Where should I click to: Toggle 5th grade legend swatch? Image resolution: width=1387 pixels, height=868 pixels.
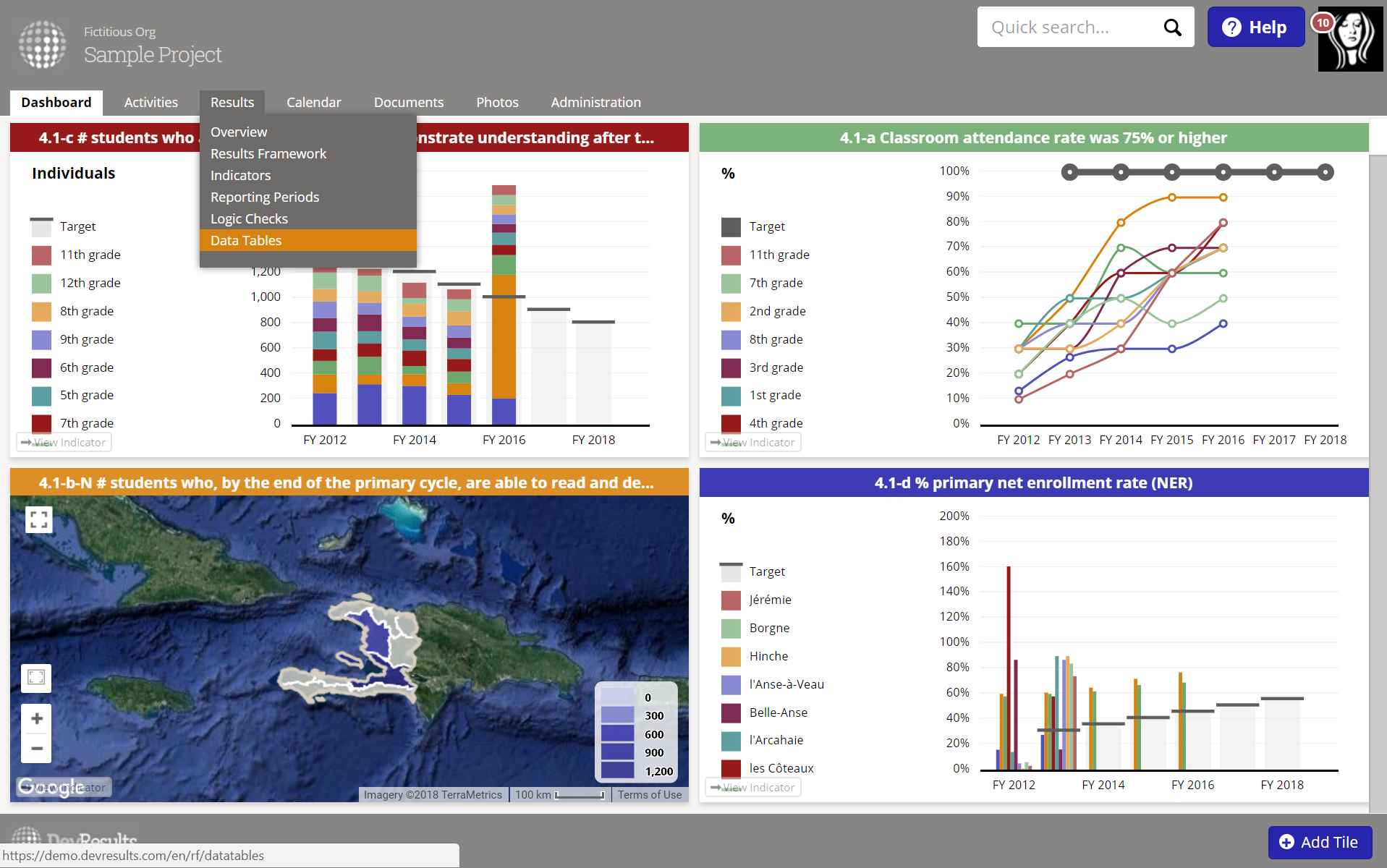coord(41,396)
